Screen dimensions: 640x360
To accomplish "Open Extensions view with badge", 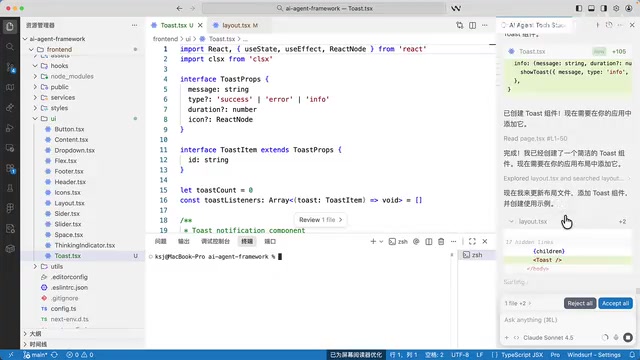I will (10, 168).
